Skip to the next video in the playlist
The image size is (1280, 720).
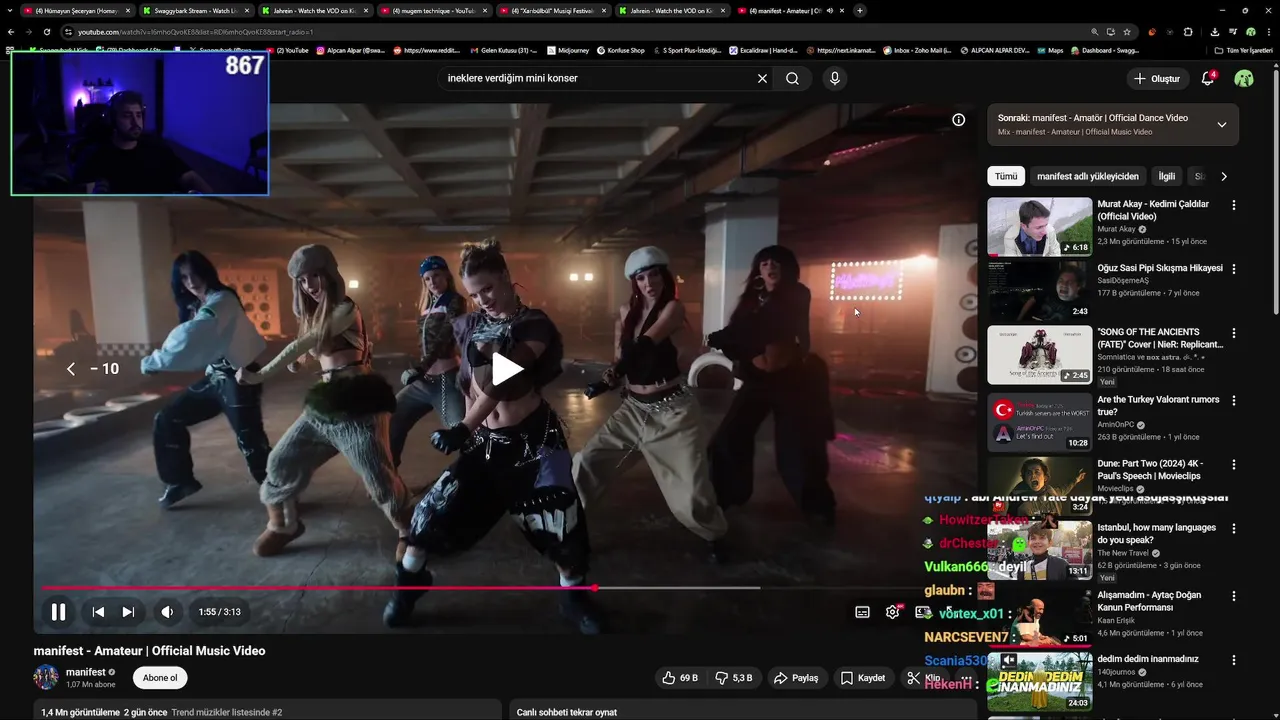coord(128,612)
